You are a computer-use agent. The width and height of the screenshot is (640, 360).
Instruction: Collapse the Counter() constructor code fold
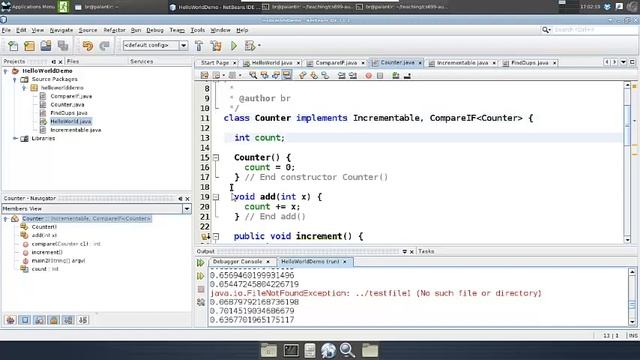point(216,158)
